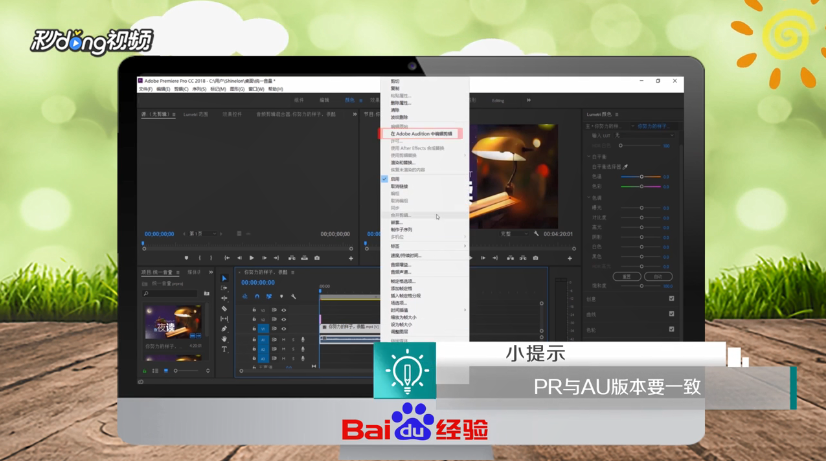
Task: Open Source monitor button editor plus icon
Action: (351, 258)
